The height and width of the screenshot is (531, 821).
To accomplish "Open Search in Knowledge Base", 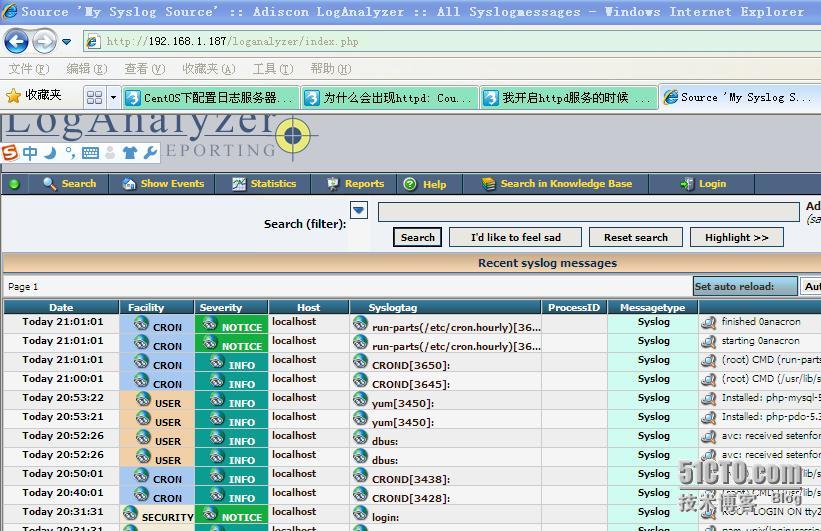I will pos(557,184).
